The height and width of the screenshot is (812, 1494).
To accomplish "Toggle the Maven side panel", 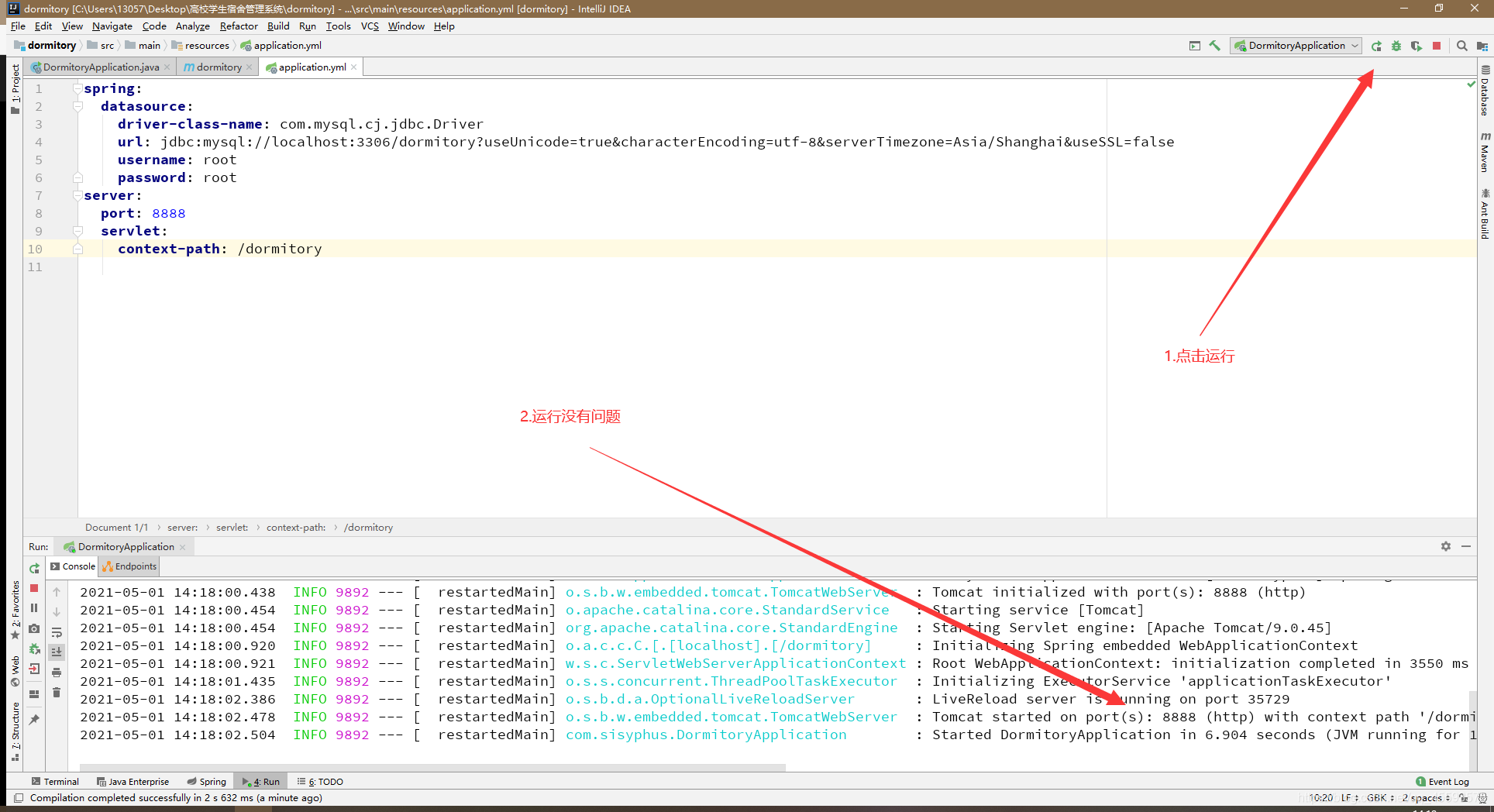I will point(1485,152).
